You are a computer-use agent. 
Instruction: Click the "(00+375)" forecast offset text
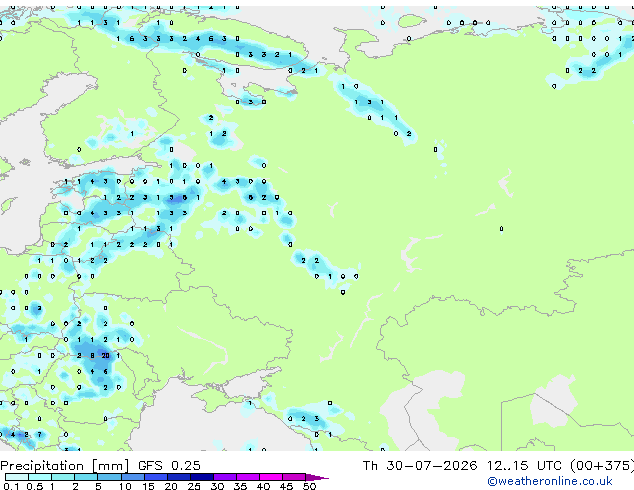pos(602,465)
